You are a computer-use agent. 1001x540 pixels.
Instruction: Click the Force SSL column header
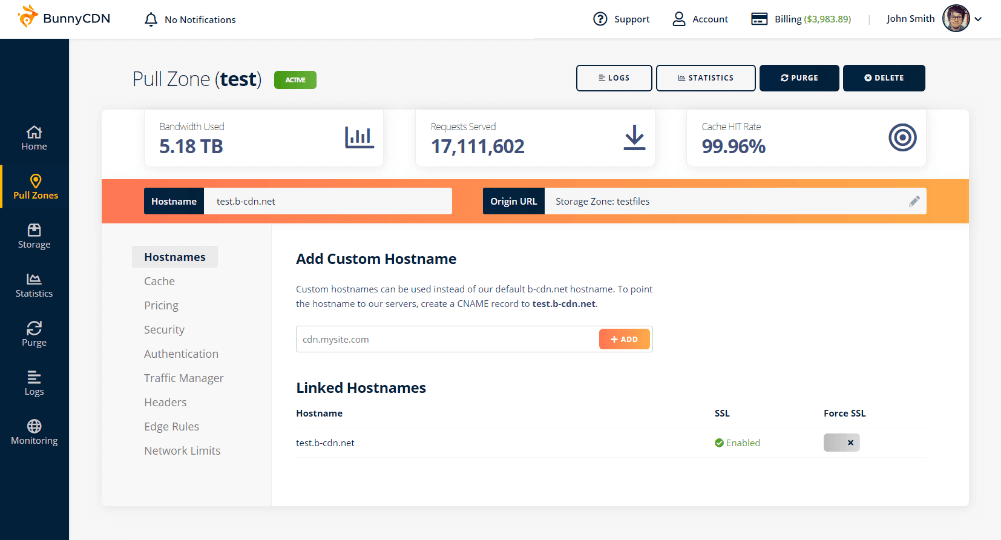click(845, 413)
